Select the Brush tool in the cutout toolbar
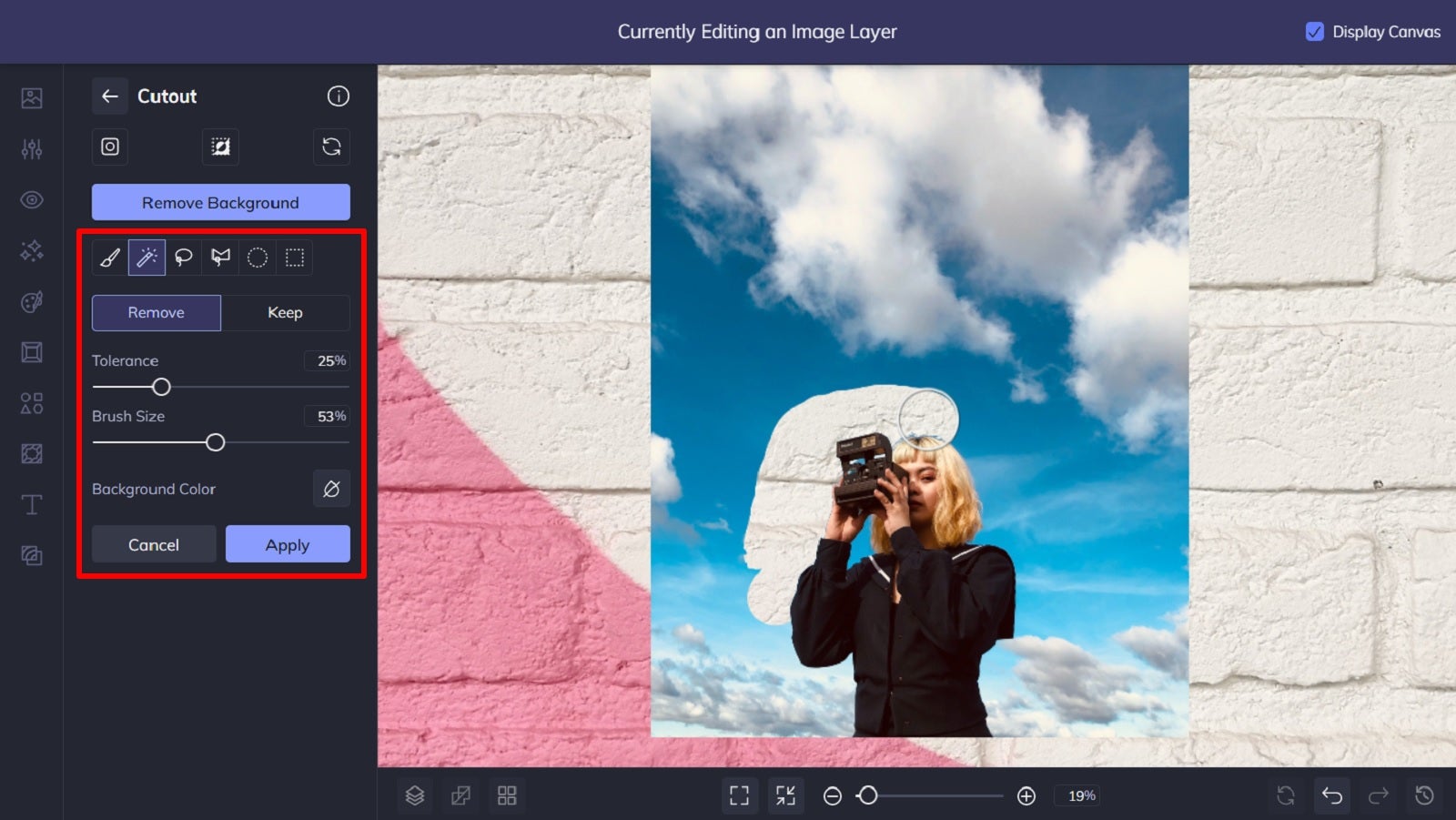Image resolution: width=1456 pixels, height=820 pixels. coord(110,258)
